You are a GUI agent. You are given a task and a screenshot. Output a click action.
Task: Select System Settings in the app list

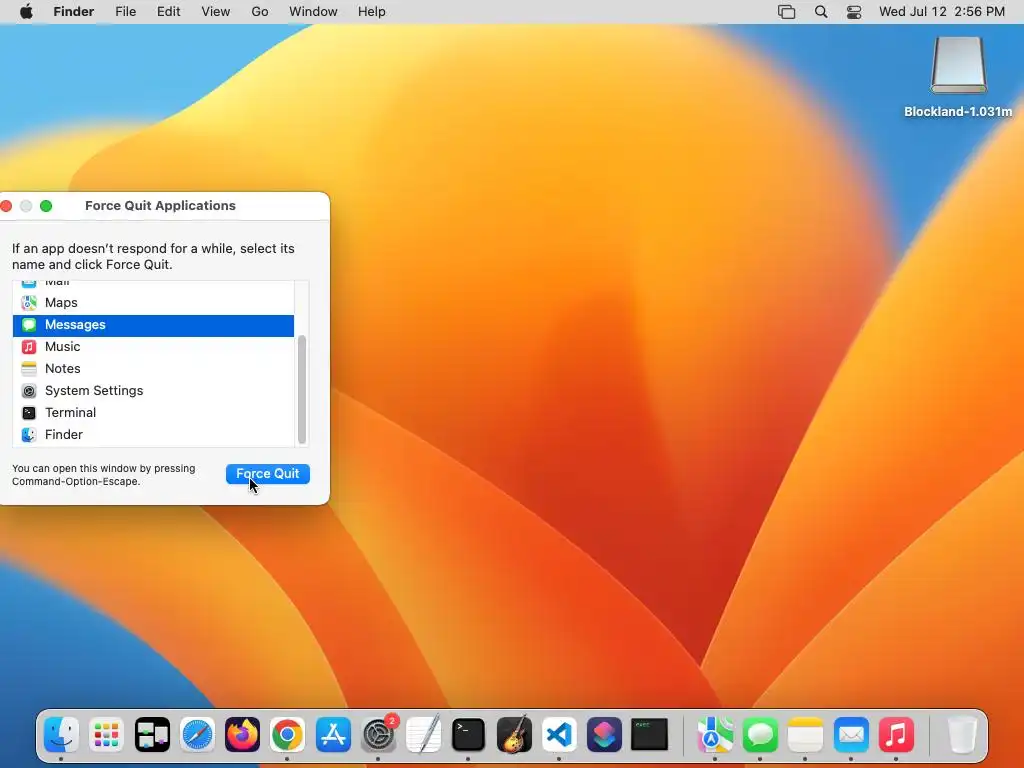pyautogui.click(x=153, y=391)
